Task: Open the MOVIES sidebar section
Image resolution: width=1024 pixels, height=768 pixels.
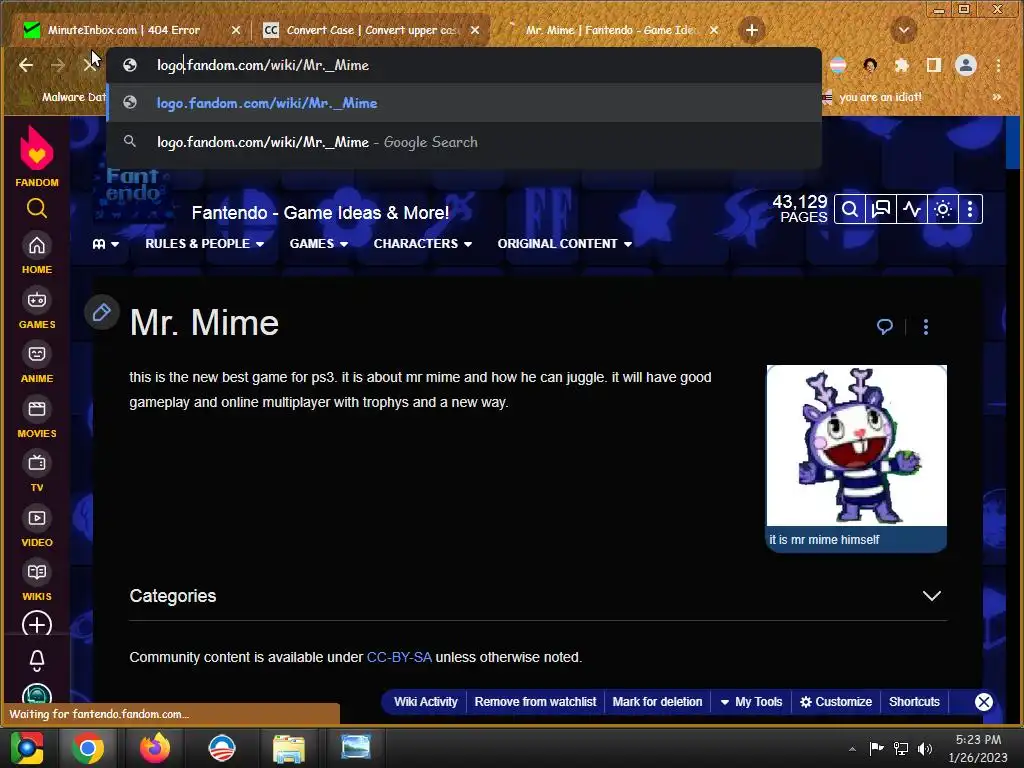Action: (37, 418)
